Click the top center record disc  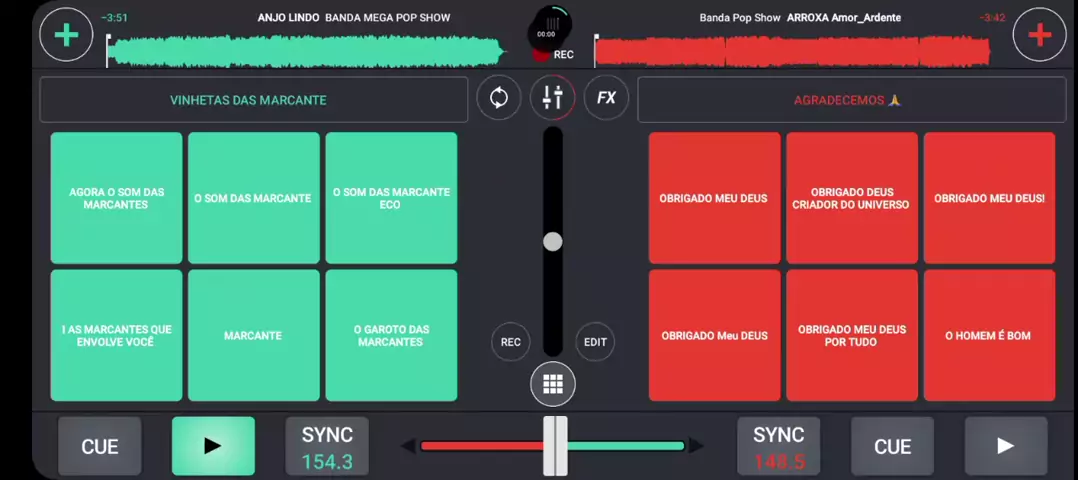[x=548, y=32]
